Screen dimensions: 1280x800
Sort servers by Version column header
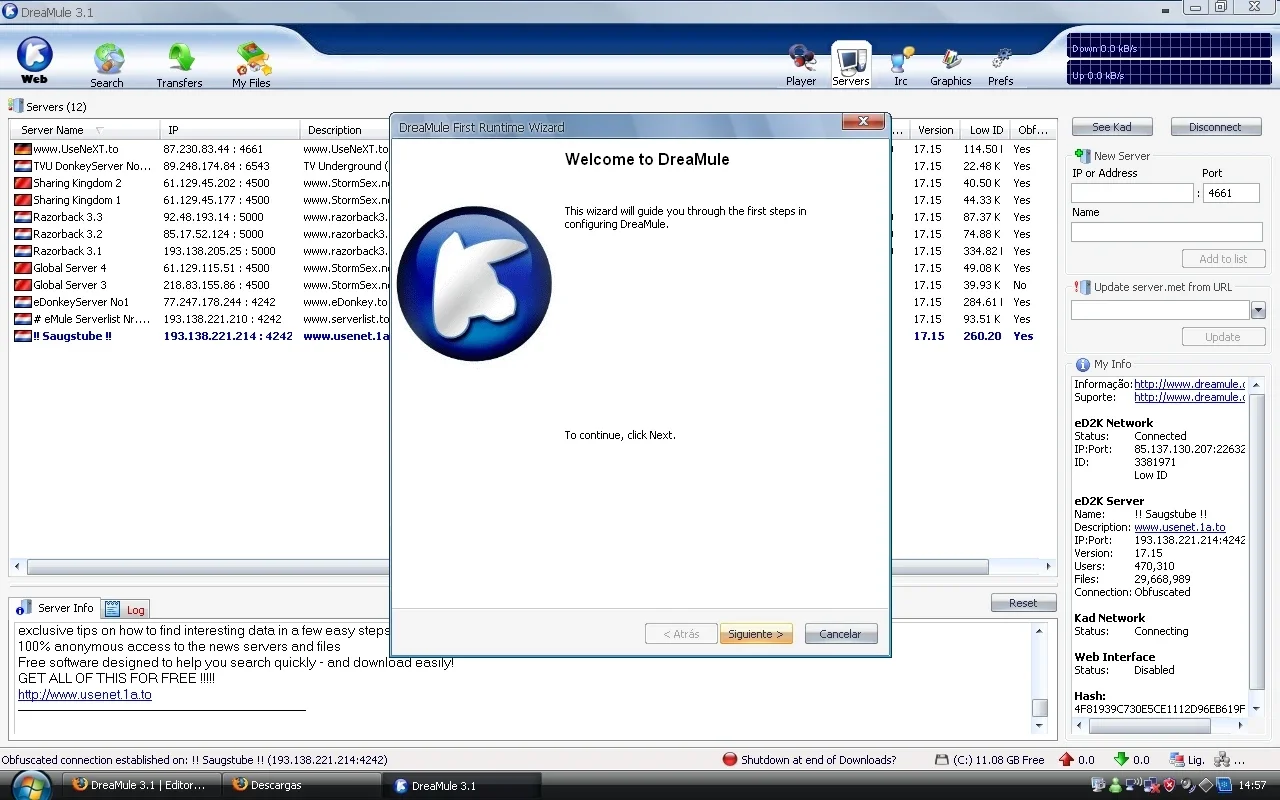click(936, 130)
